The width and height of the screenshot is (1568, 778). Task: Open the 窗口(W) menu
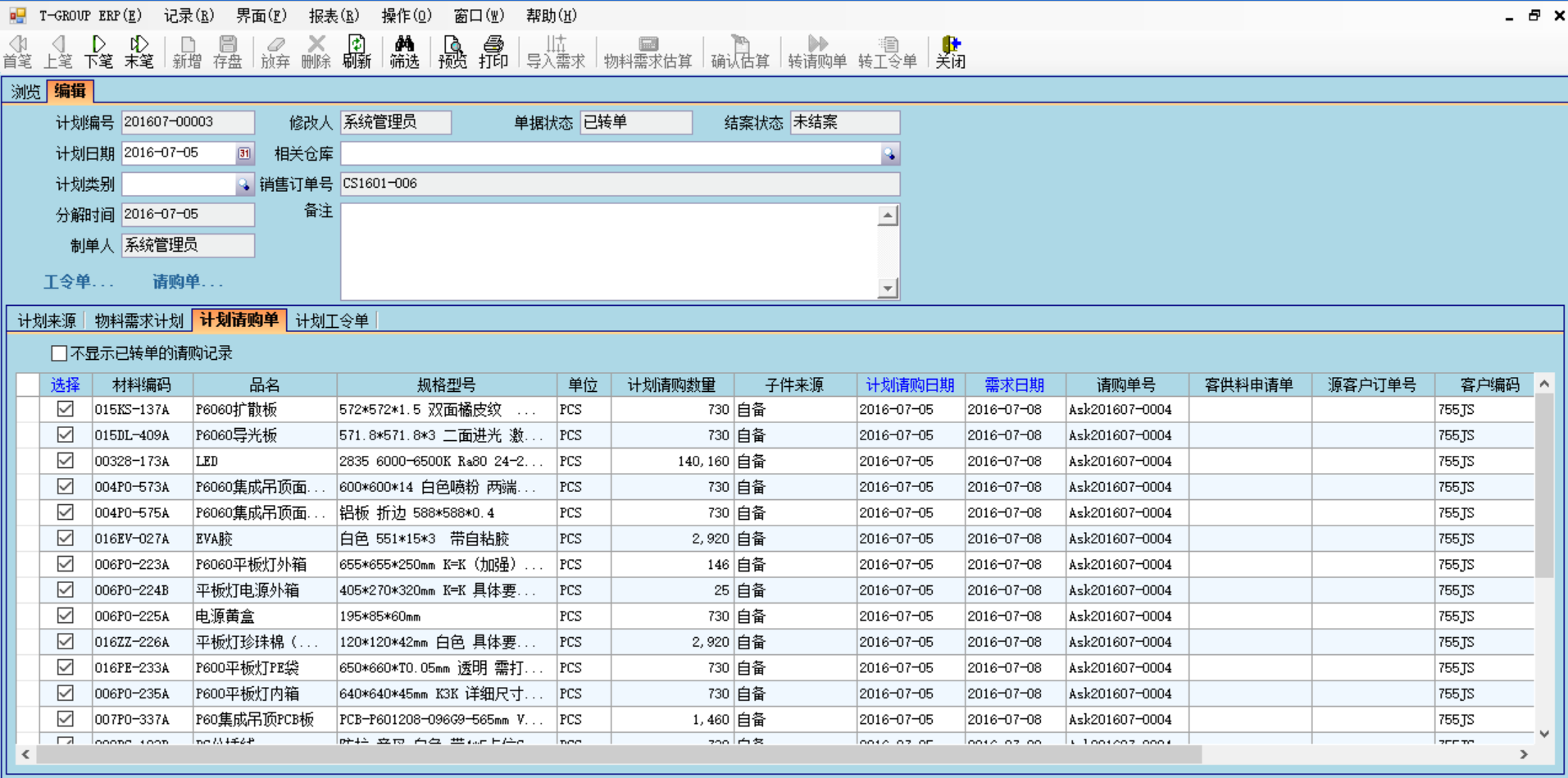[479, 16]
